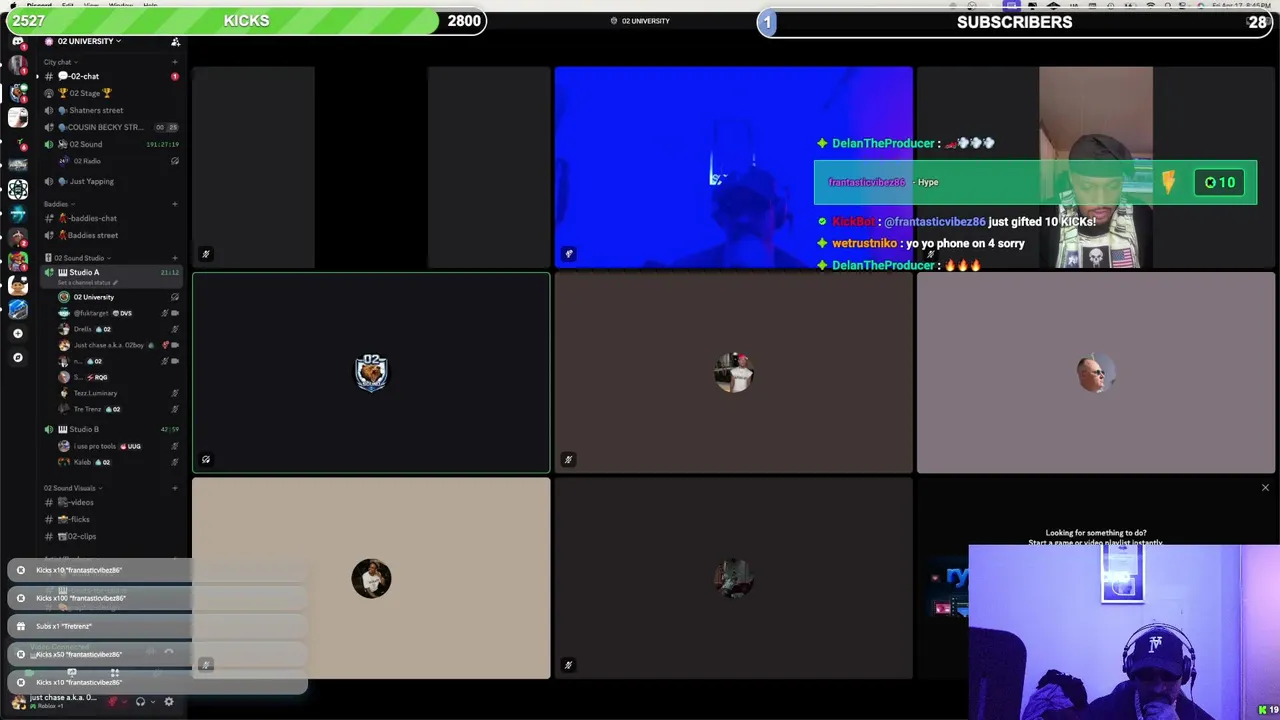The height and width of the screenshot is (720, 1280).
Task: Open the 02-clips text channel
Action: coord(110,536)
